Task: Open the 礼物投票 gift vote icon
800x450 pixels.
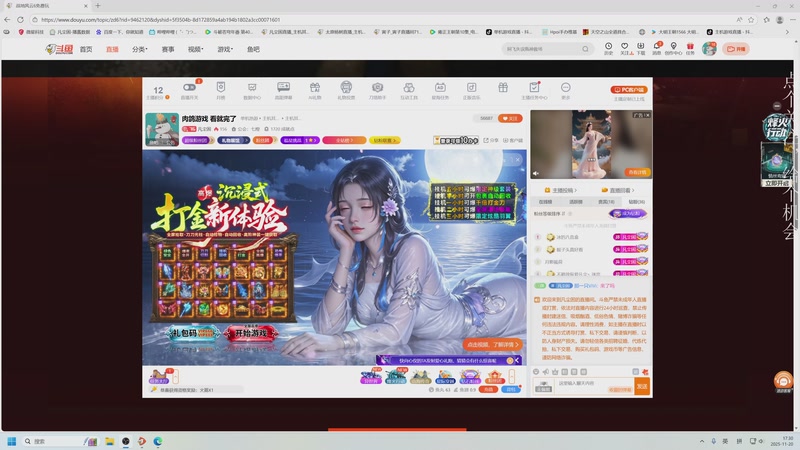Action: (346, 90)
